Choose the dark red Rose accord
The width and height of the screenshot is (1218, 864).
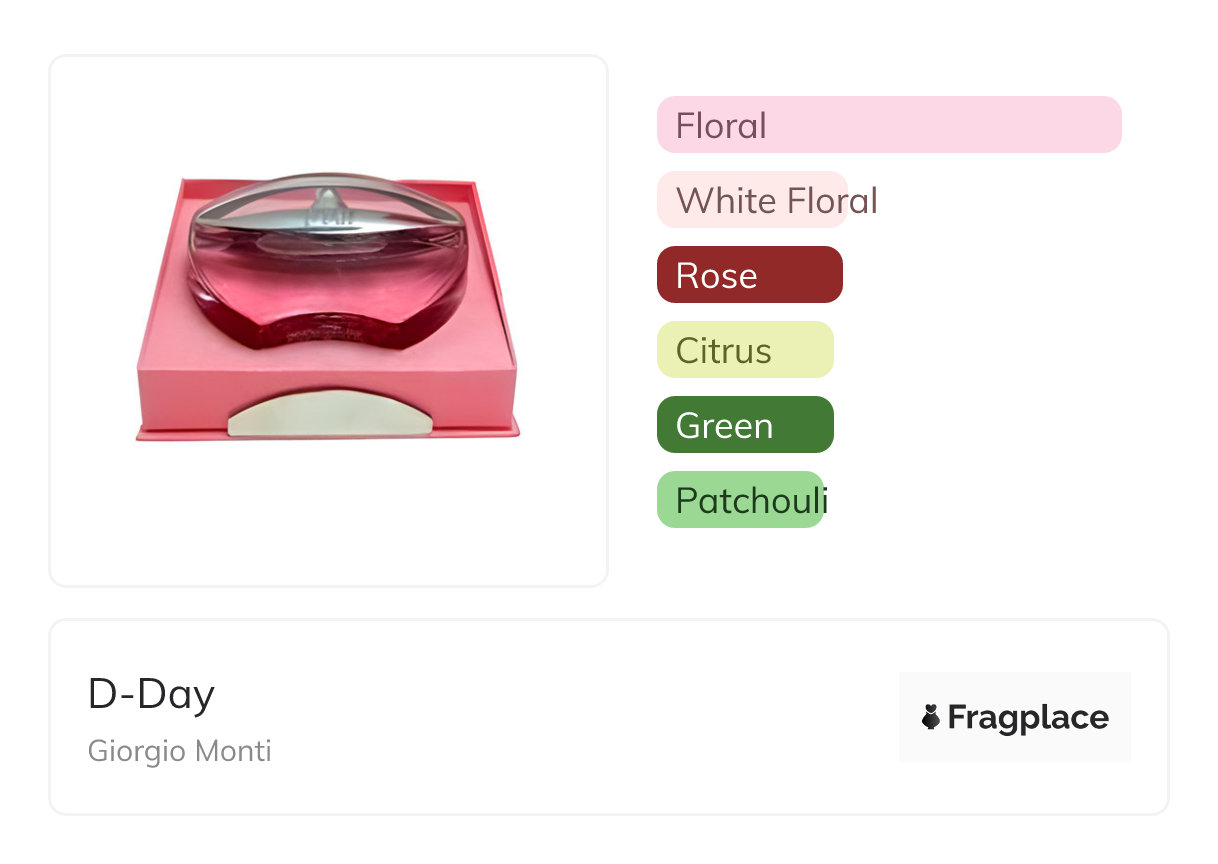point(750,275)
